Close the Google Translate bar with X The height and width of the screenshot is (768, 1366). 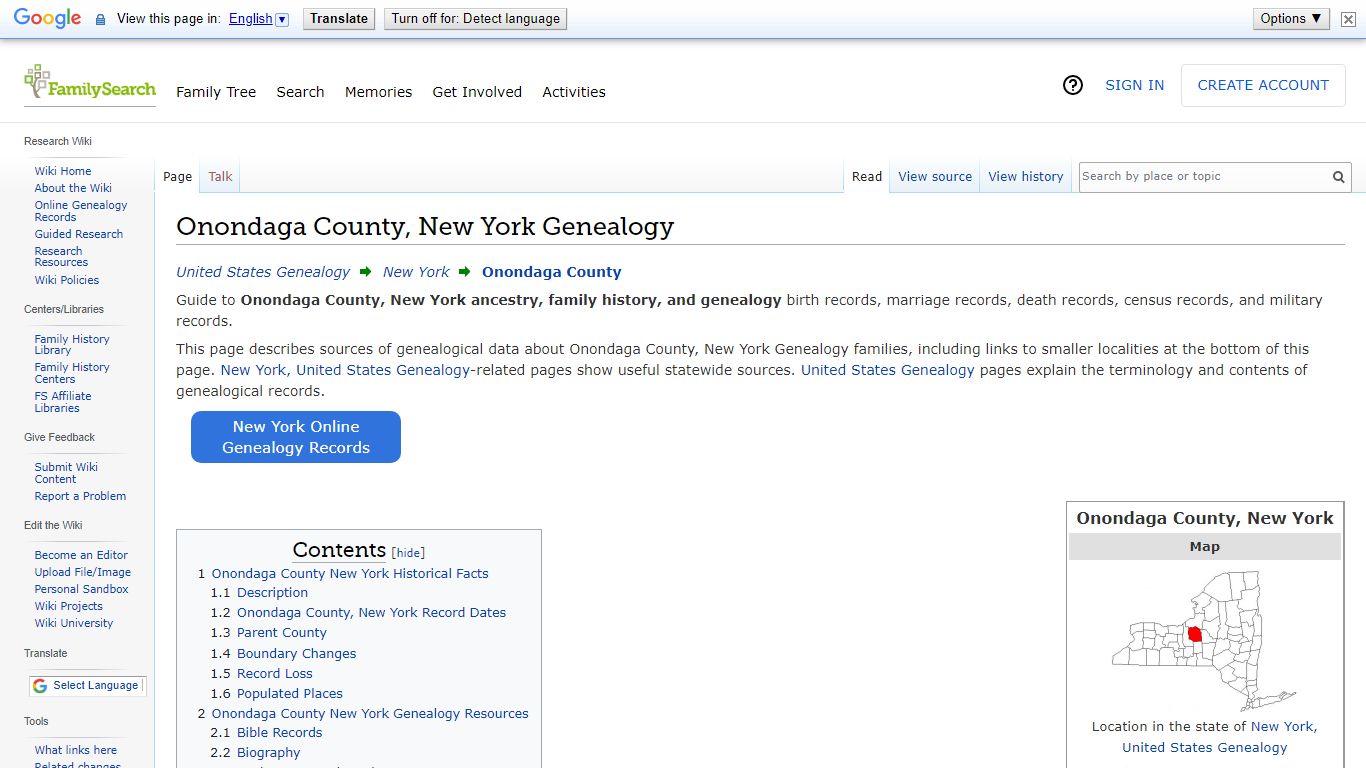pos(1348,19)
